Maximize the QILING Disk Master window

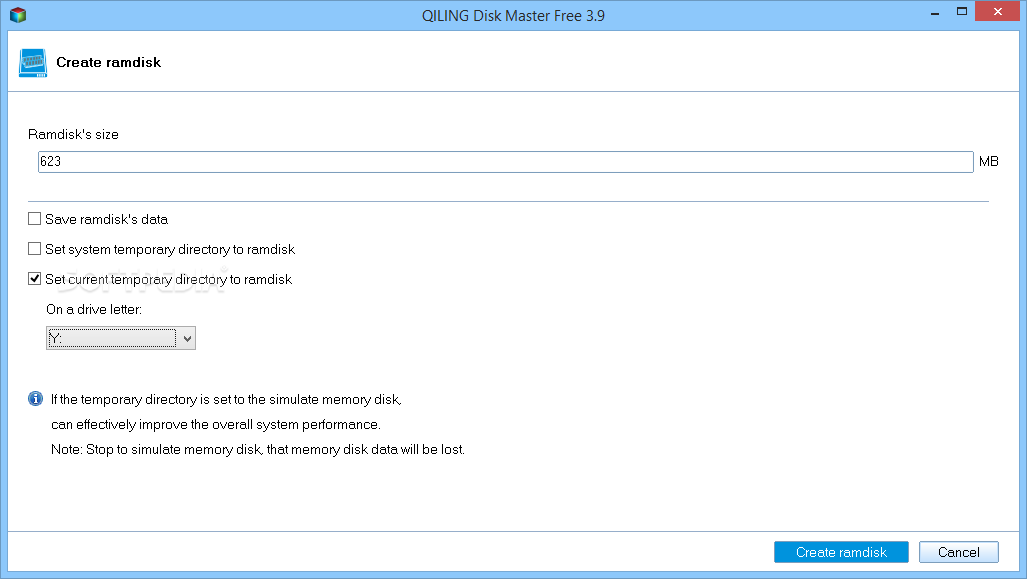[x=962, y=12]
